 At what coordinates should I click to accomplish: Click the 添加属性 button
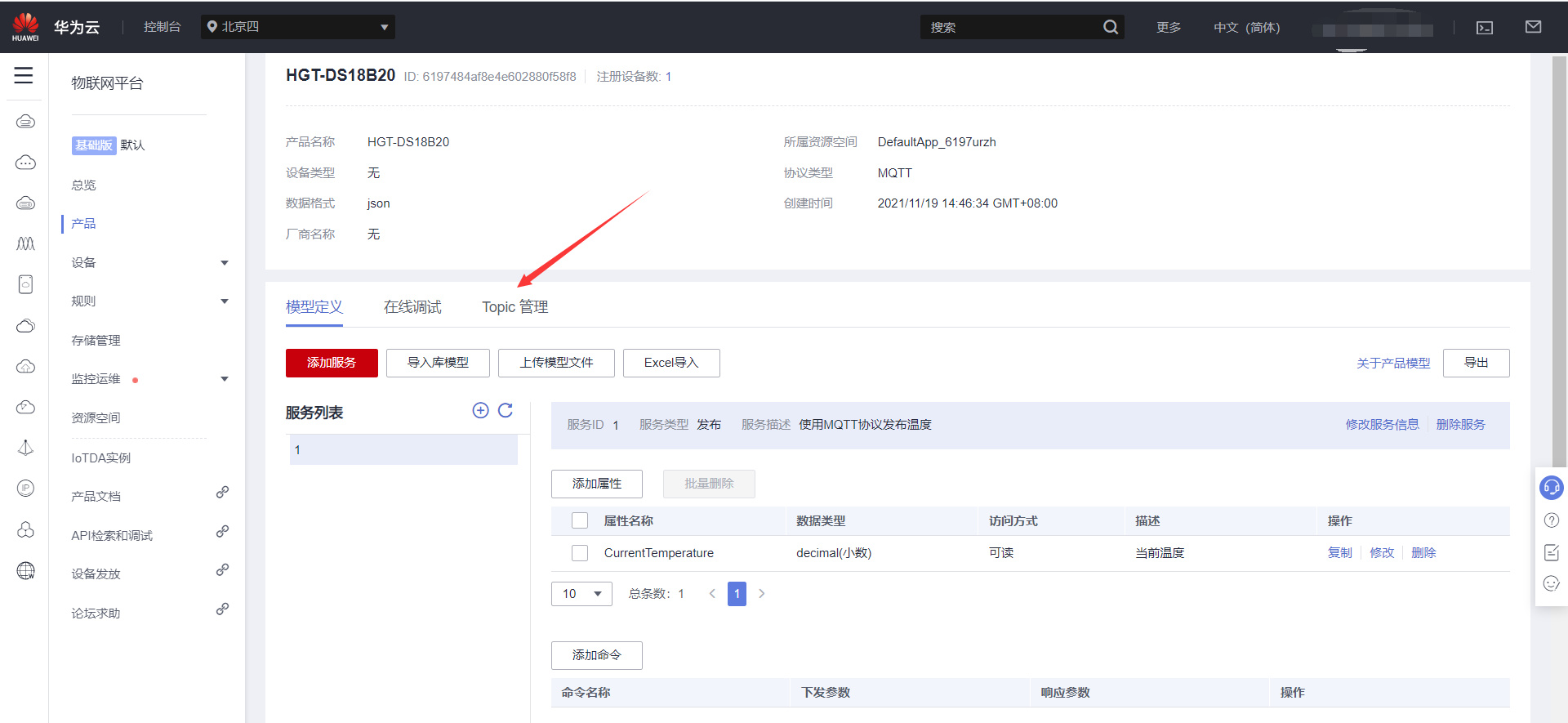point(597,484)
